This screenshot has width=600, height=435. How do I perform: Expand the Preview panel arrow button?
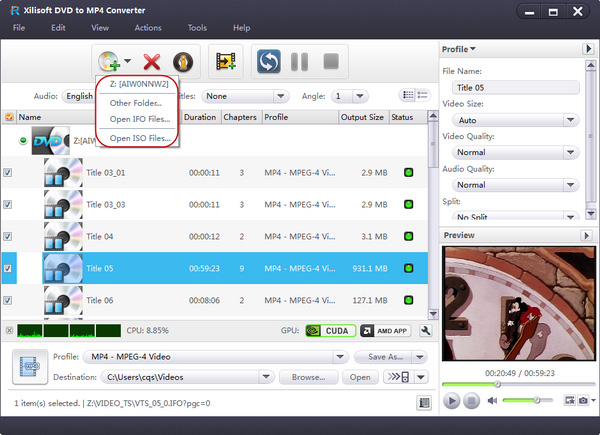(x=586, y=235)
